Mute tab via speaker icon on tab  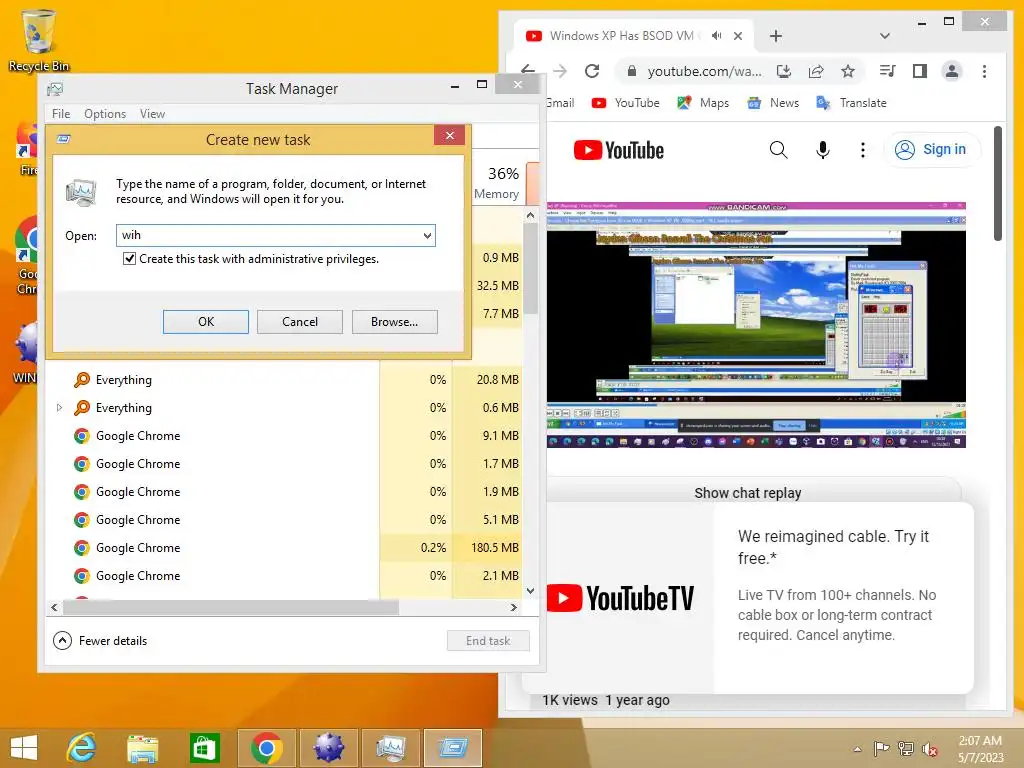(716, 36)
